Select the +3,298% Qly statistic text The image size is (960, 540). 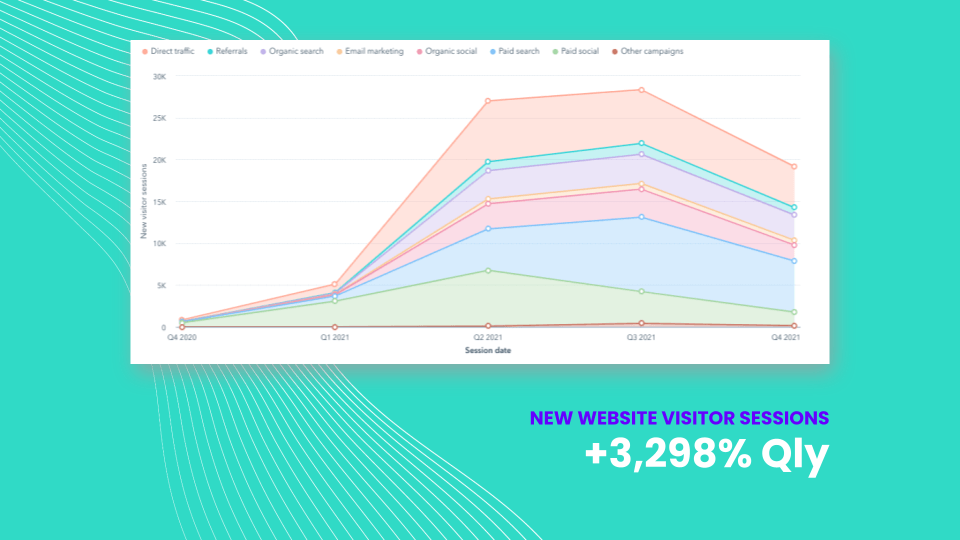(x=707, y=456)
